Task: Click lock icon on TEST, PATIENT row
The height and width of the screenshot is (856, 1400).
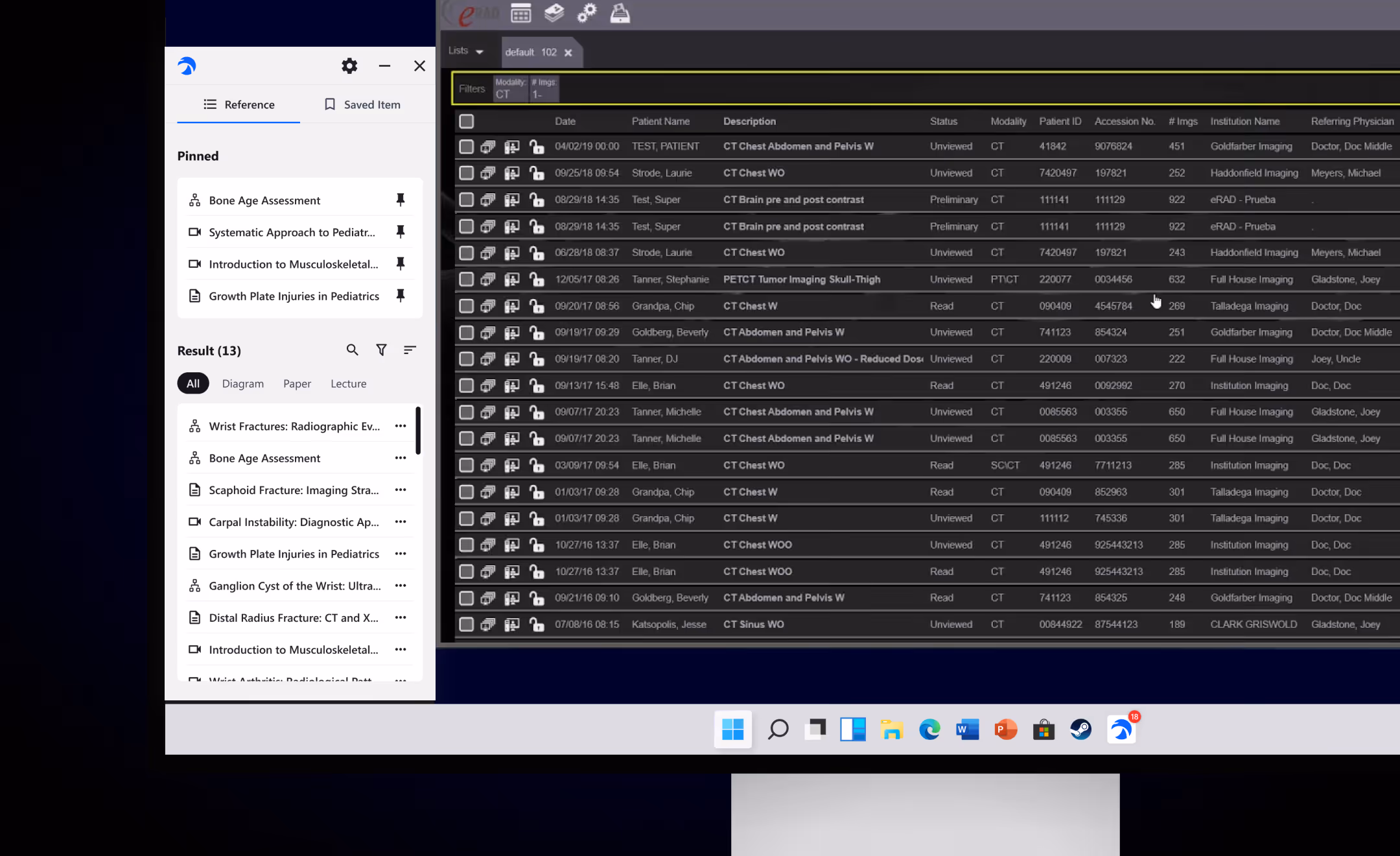Action: [x=537, y=147]
